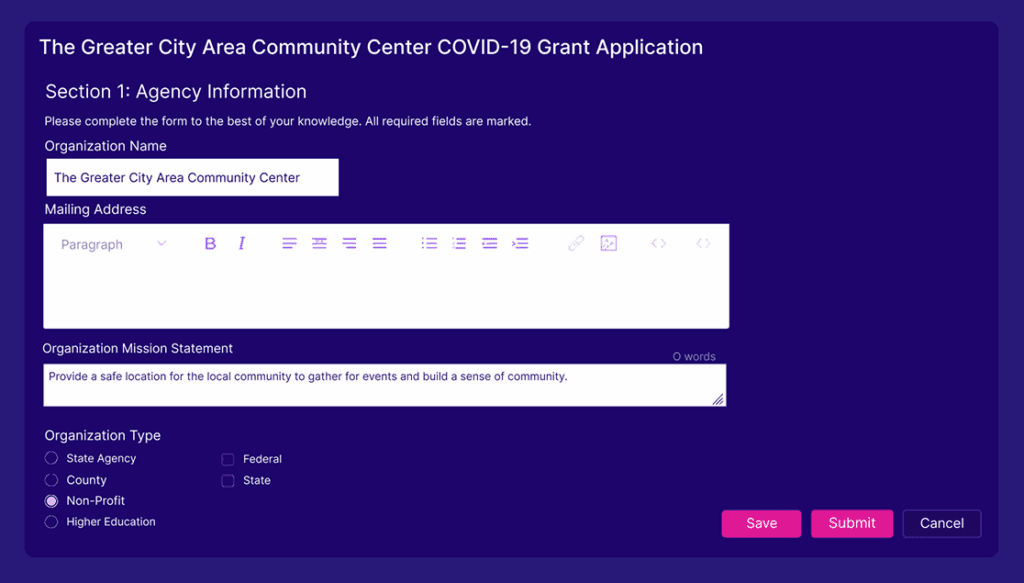Image resolution: width=1024 pixels, height=583 pixels.
Task: Center align text in the editor toolbar
Action: 319,244
